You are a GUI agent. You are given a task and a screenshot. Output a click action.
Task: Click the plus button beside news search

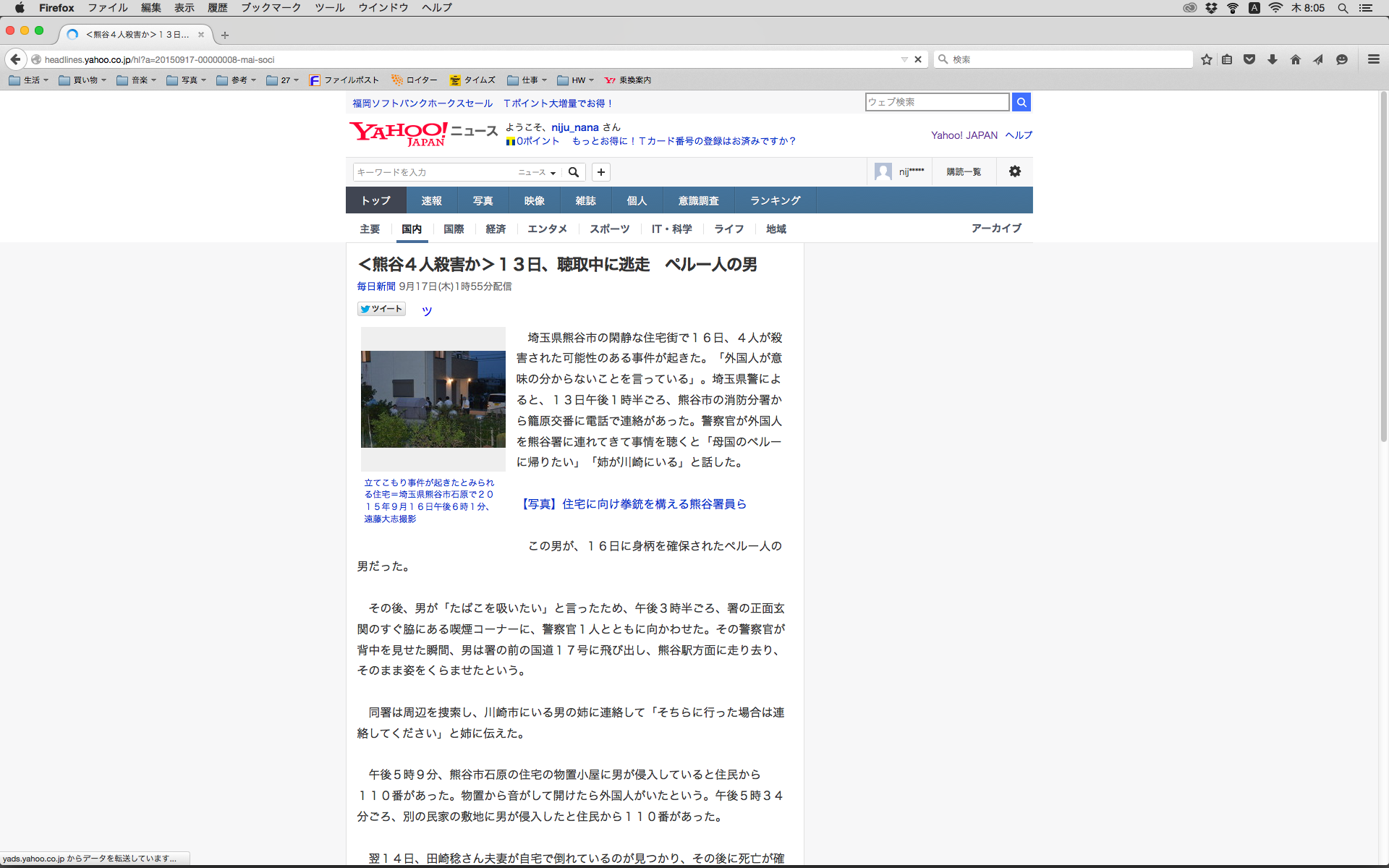tap(600, 172)
